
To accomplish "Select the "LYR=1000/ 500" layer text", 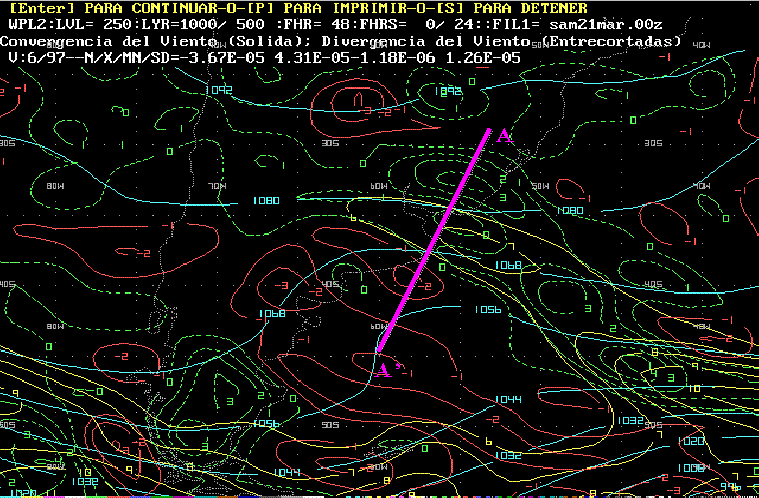I will [x=203, y=24].
